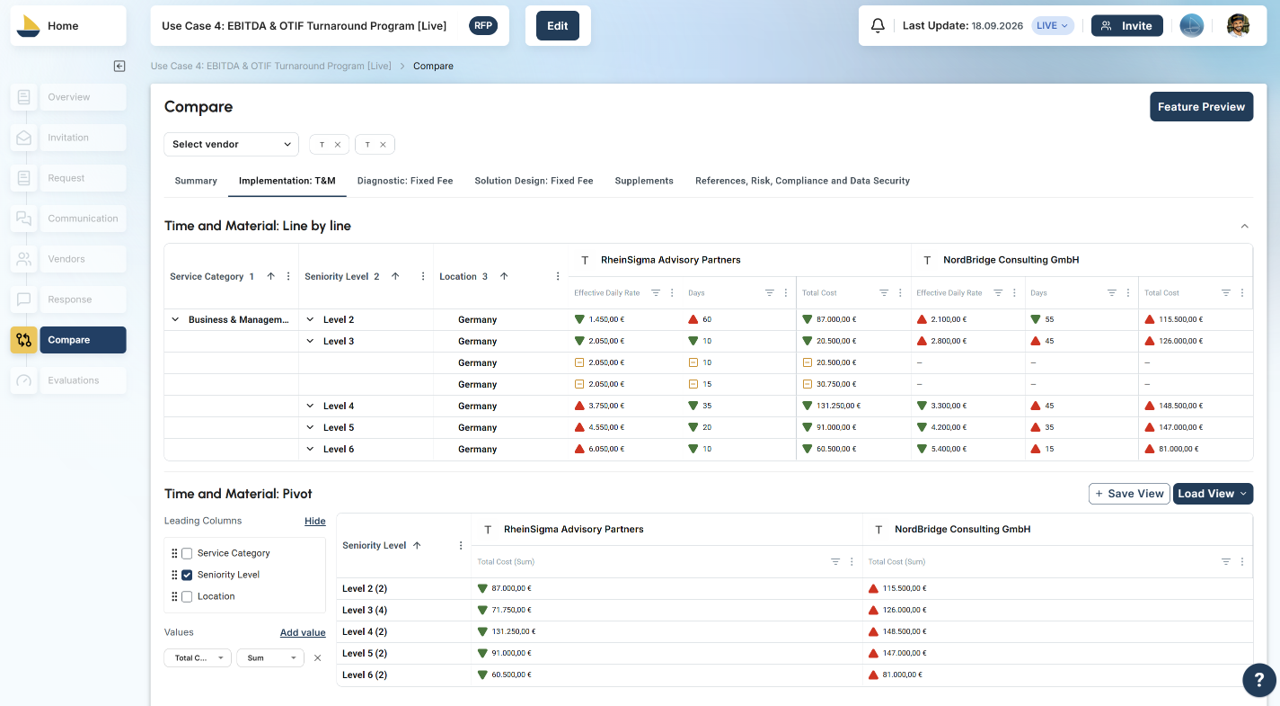Click the sailboat Home logo
This screenshot has width=1280, height=706.
click(x=29, y=26)
